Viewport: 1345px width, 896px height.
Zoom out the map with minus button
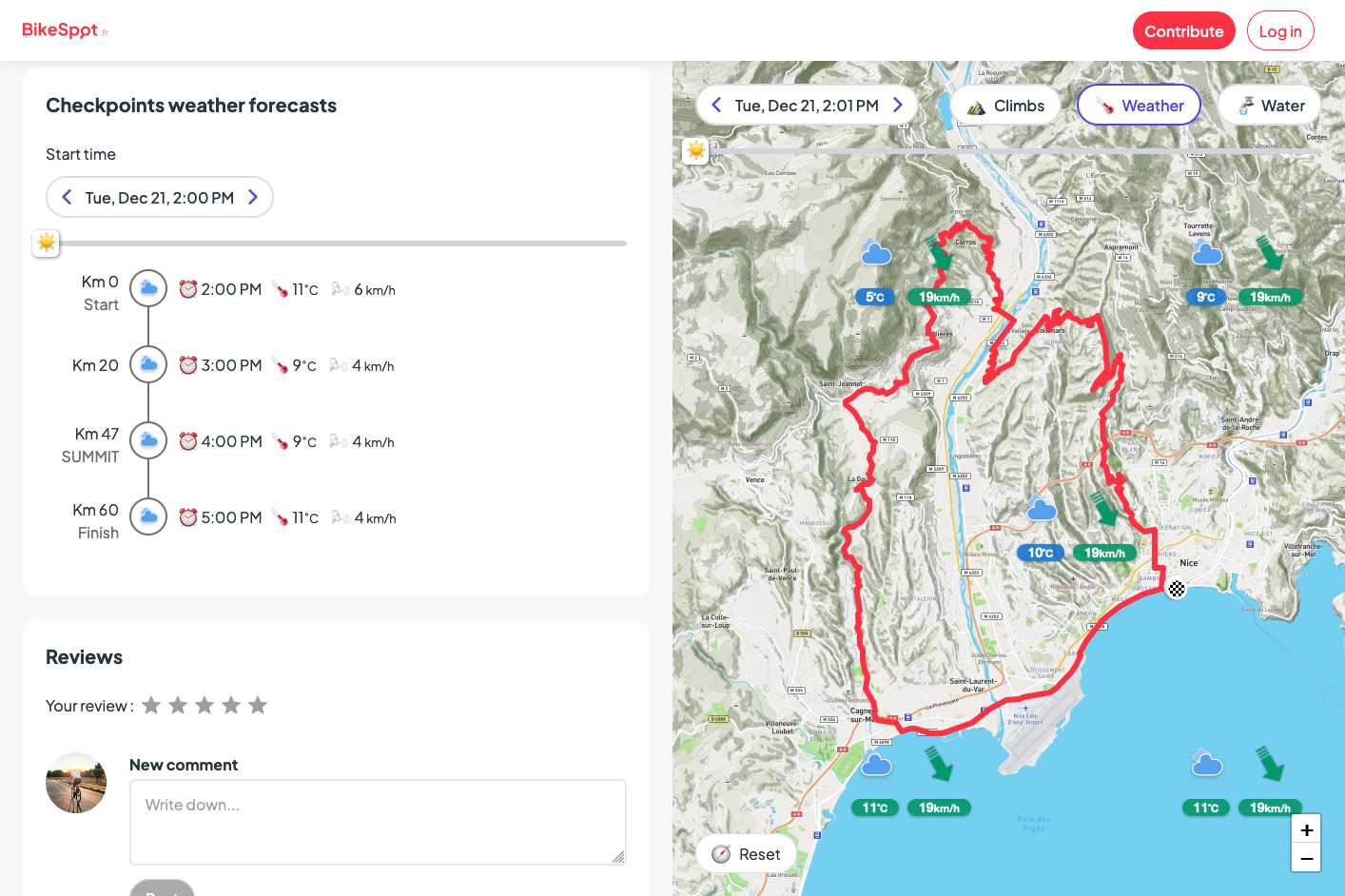[x=1306, y=858]
